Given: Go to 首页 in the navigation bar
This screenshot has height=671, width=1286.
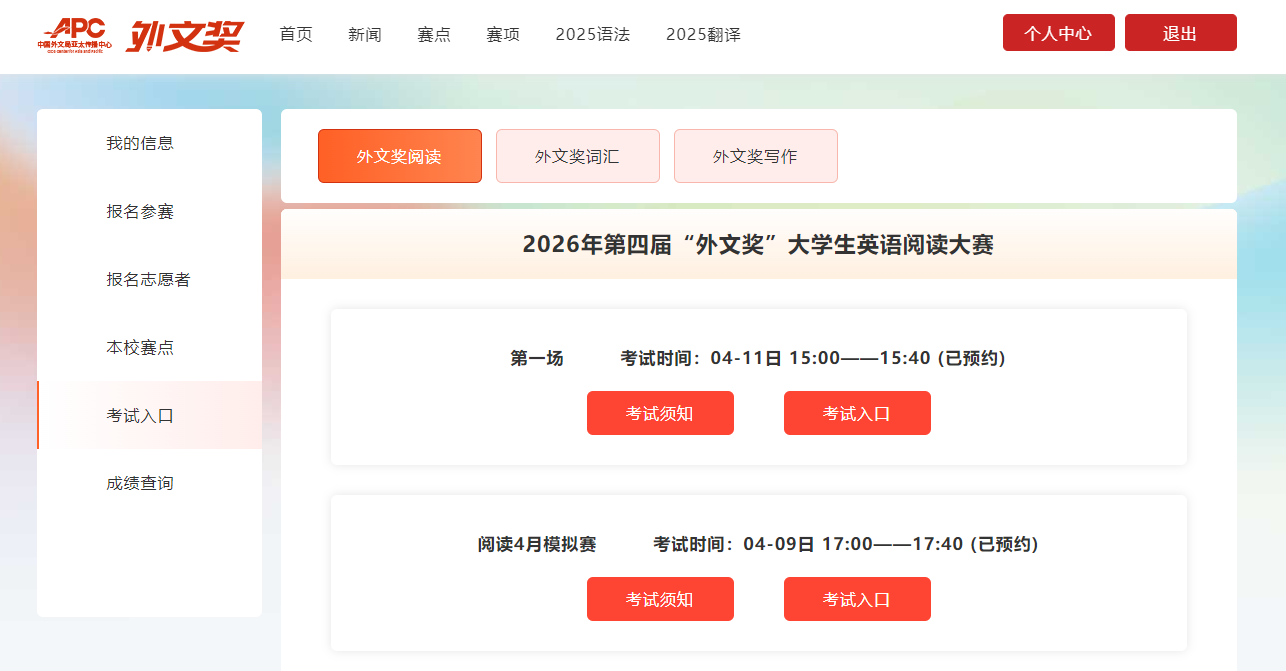Looking at the screenshot, I should [x=296, y=34].
